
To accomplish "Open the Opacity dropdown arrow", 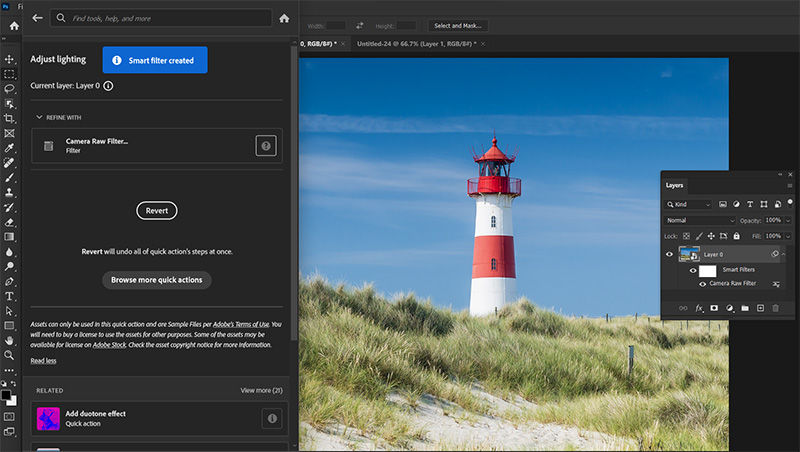I will pos(786,220).
